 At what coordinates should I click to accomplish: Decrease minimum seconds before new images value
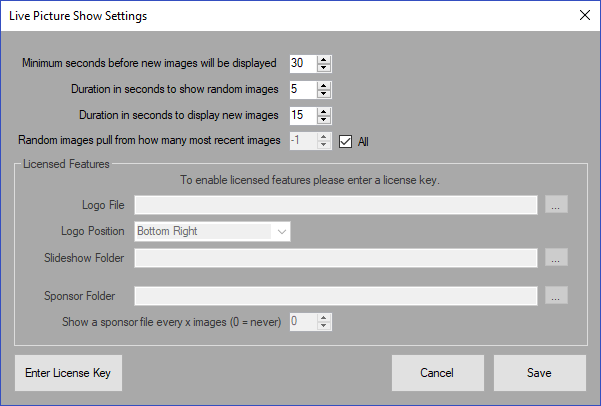(323, 67)
